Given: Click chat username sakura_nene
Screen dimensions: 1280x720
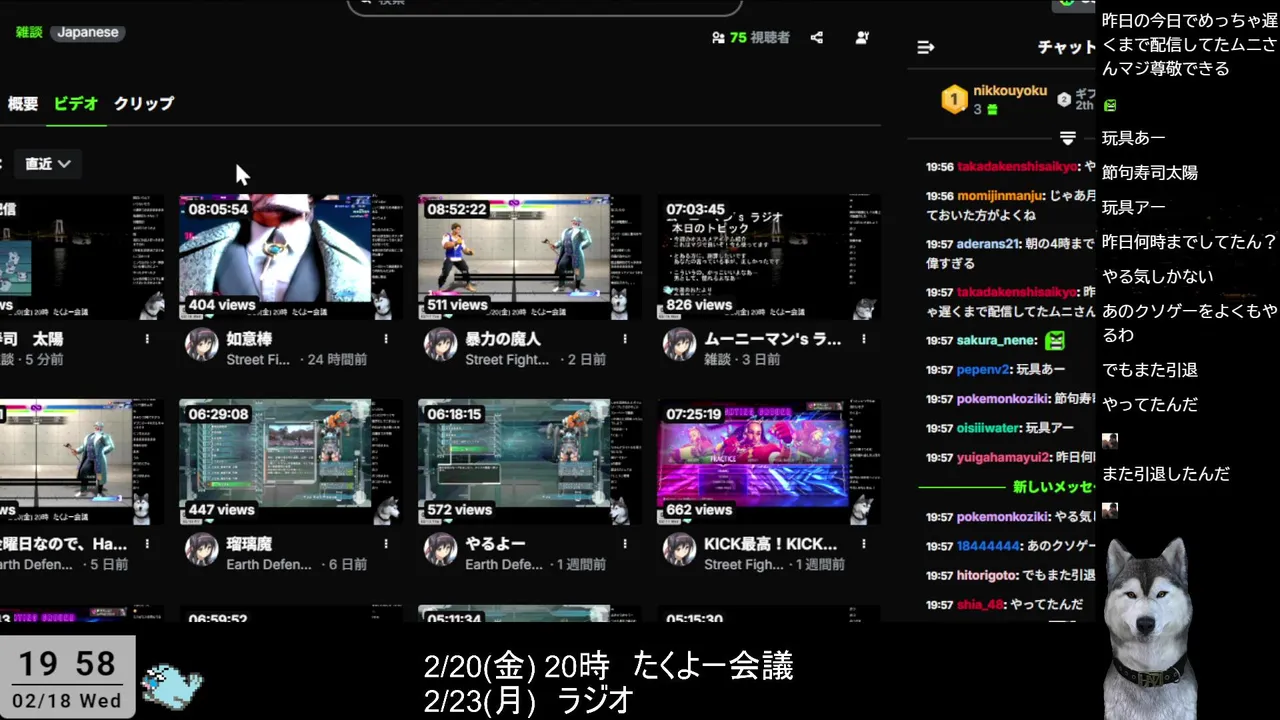Looking at the screenshot, I should 996,341.
